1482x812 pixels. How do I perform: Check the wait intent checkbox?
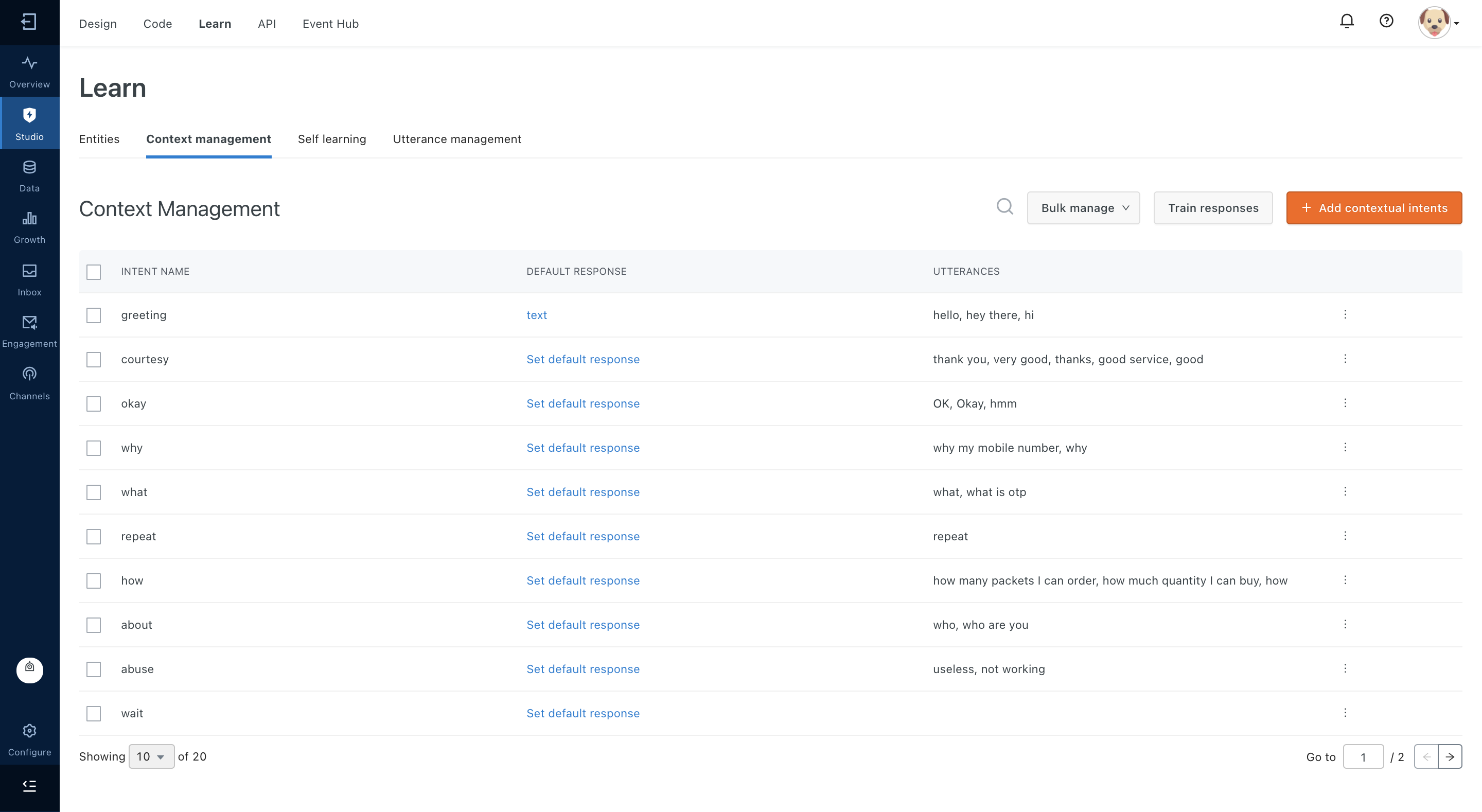point(94,714)
